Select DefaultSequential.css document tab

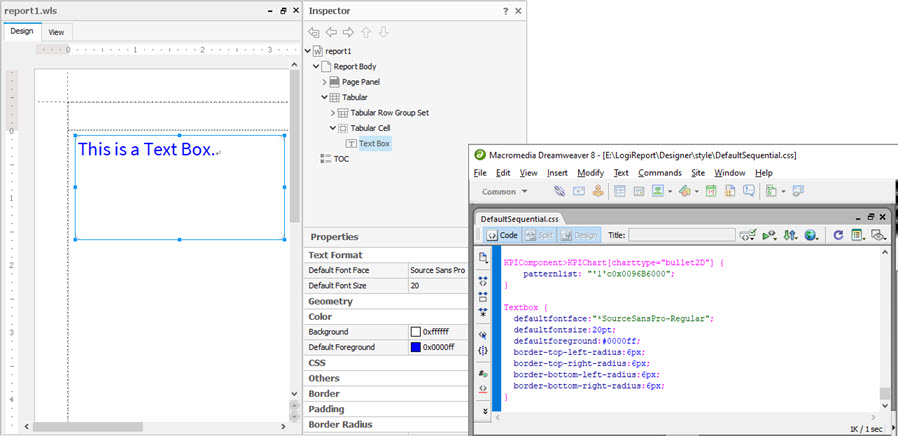coord(519,219)
